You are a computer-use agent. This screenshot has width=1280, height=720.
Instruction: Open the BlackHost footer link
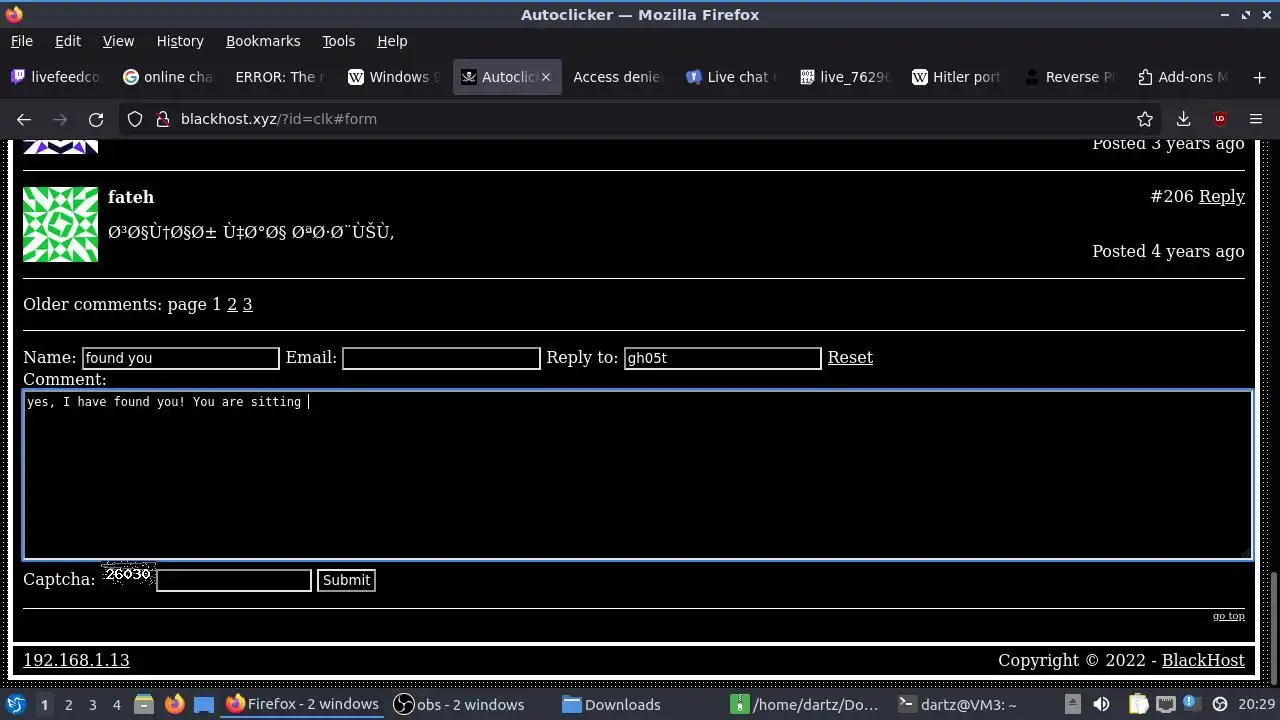click(x=1203, y=660)
